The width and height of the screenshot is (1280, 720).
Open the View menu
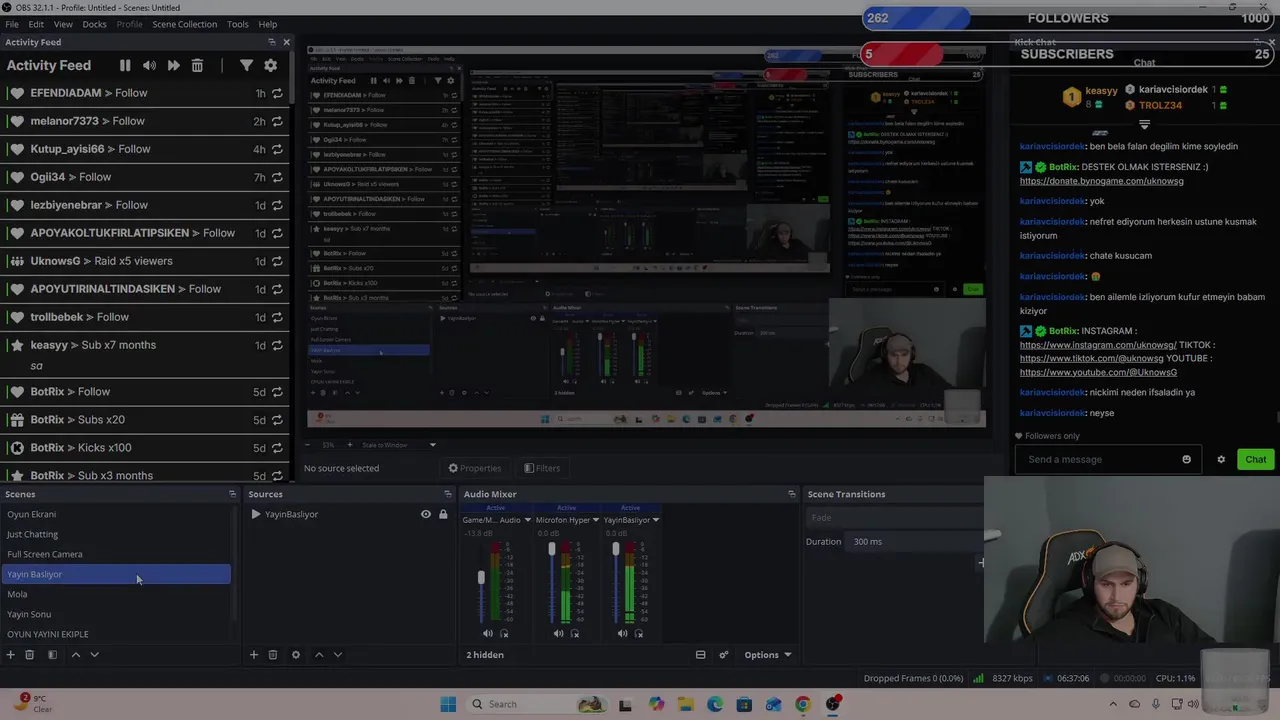(63, 24)
